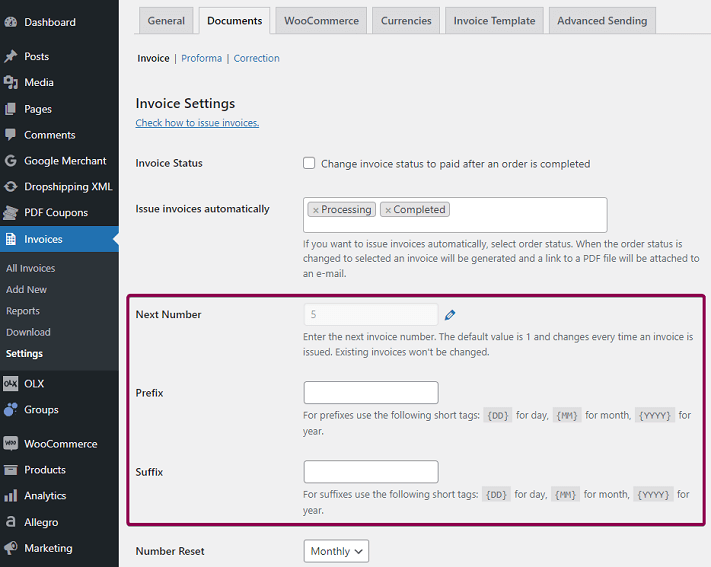This screenshot has height=567, width=711.
Task: Click the Media icon in sidebar
Action: point(11,83)
